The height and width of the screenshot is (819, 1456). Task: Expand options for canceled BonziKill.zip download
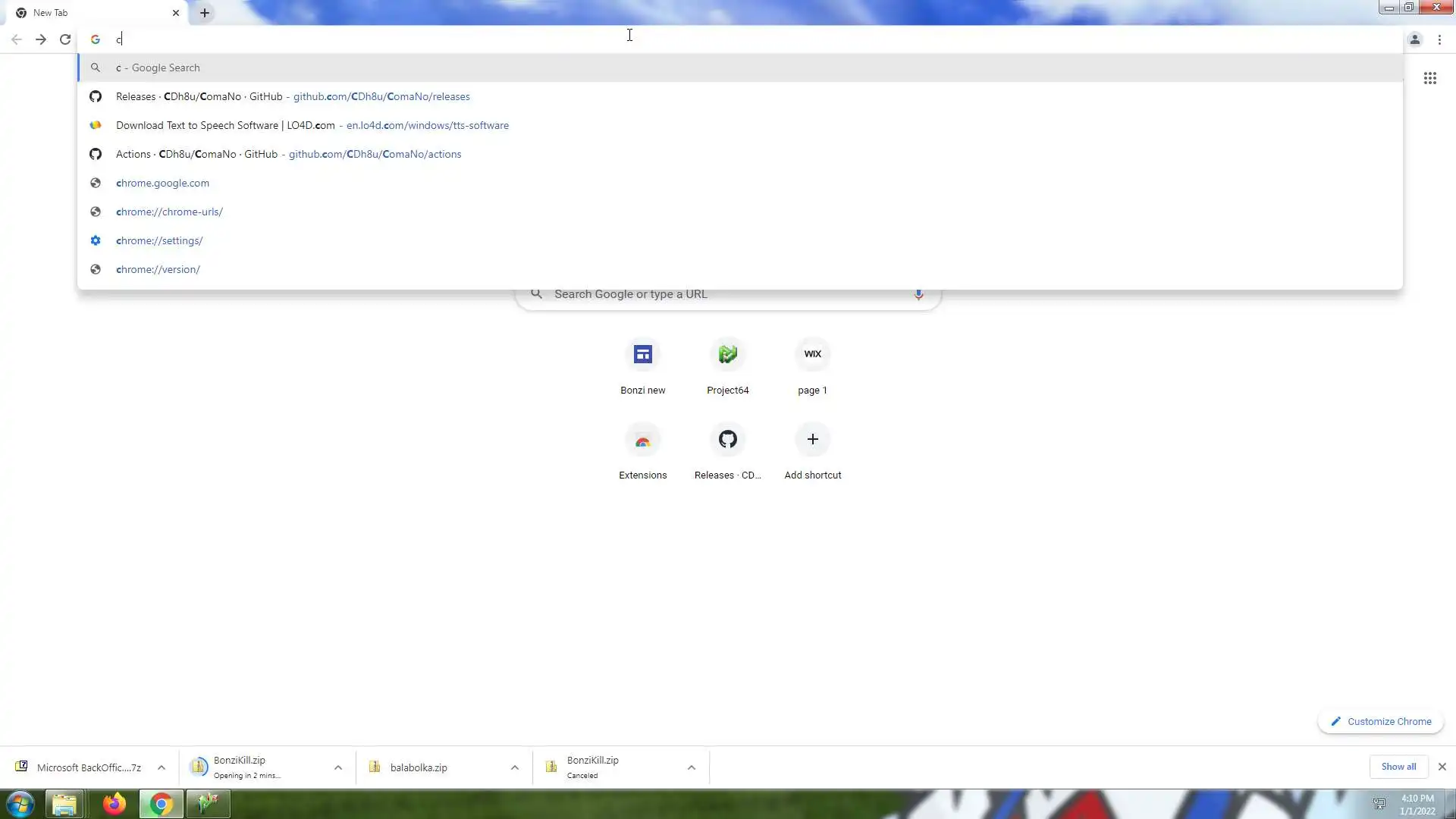(692, 767)
